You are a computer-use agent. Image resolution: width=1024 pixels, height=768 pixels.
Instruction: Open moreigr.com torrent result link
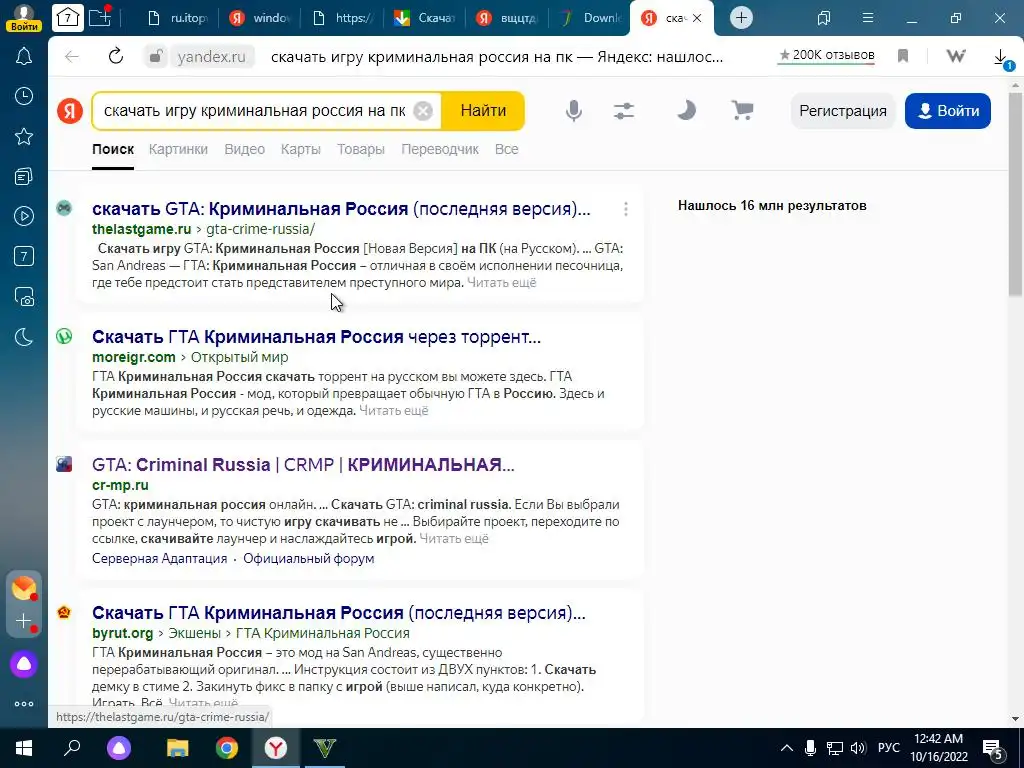click(x=316, y=337)
